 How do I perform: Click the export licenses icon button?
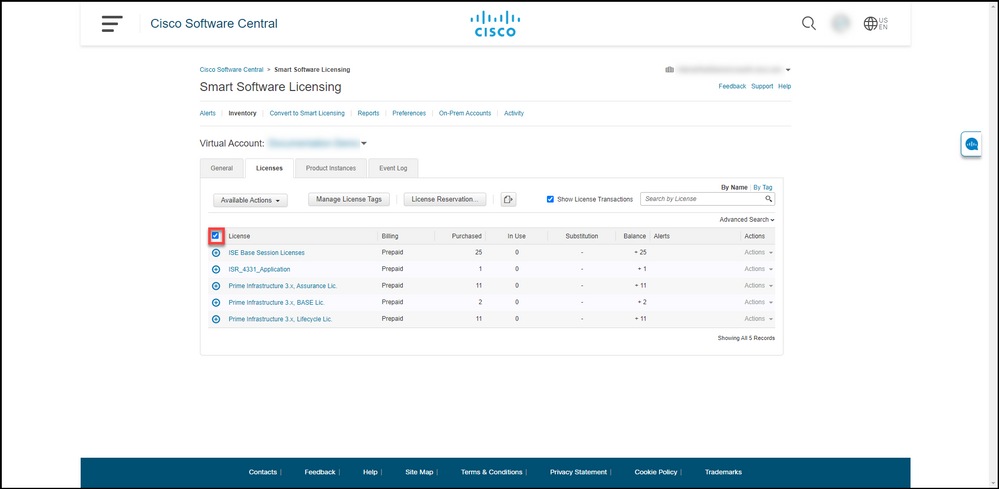pos(508,199)
